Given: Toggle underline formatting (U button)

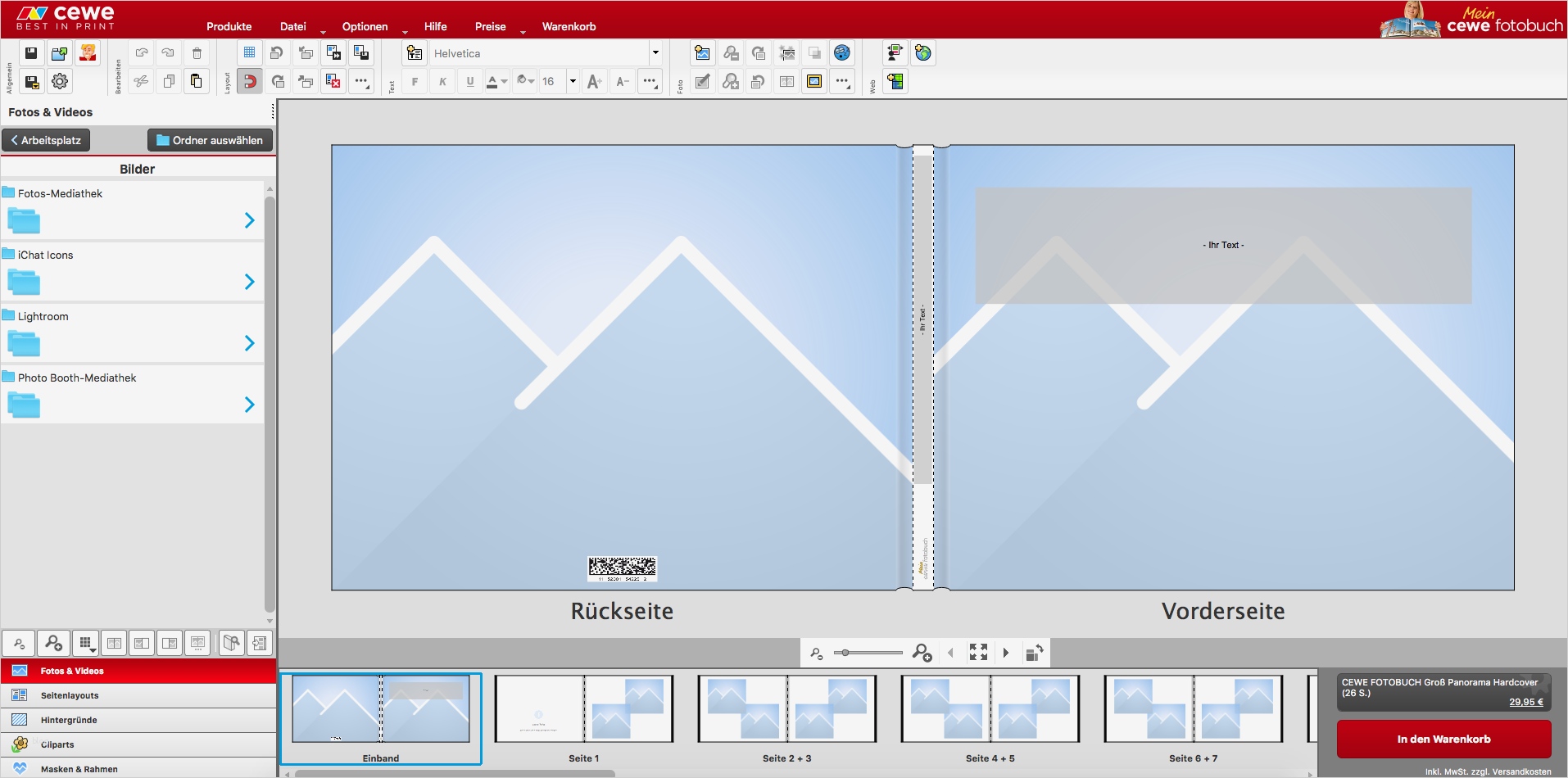Looking at the screenshot, I should point(470,81).
